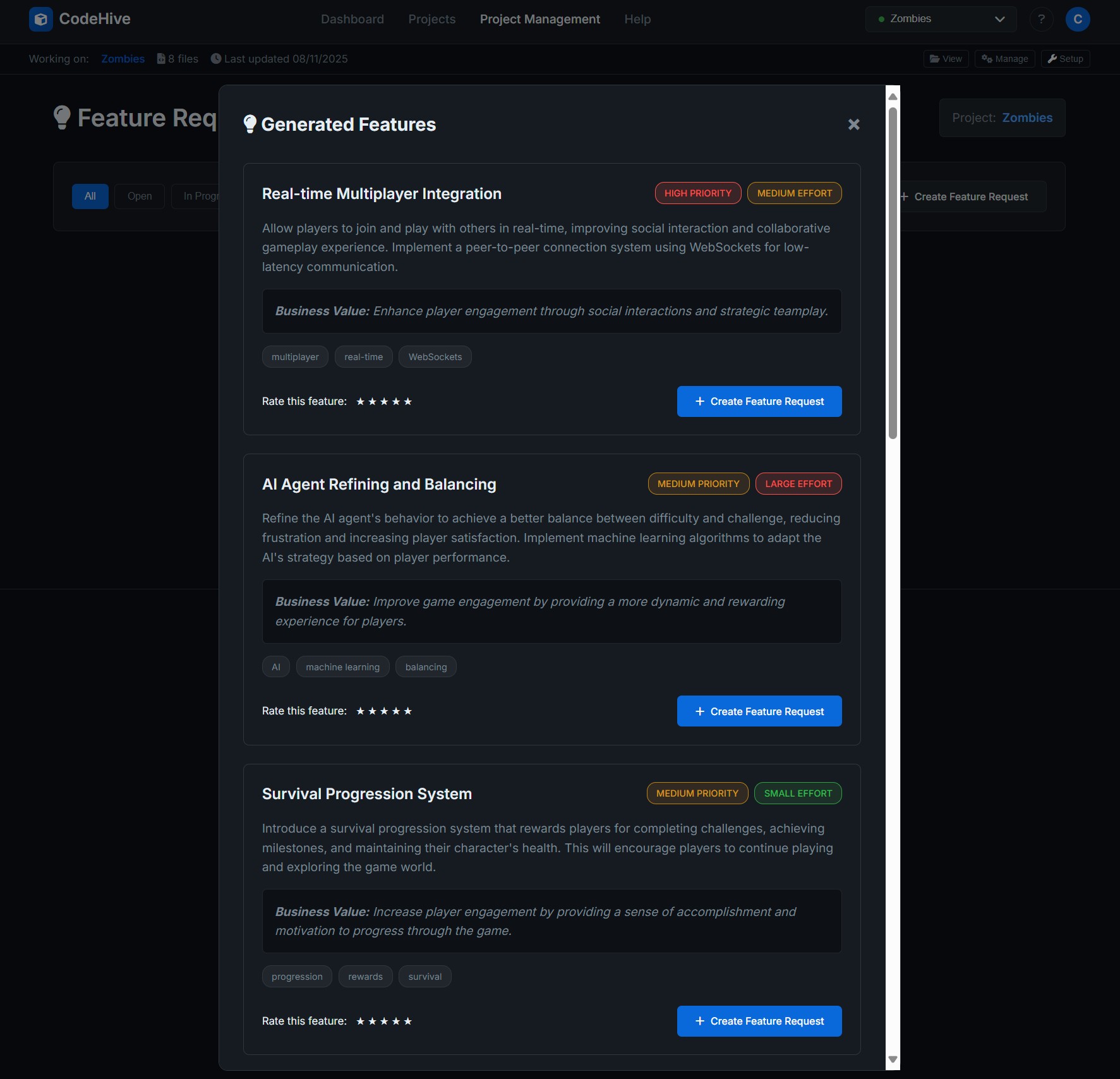Toggle a star rating for Survival Progression System
The width and height of the screenshot is (1120, 1079).
click(x=384, y=1021)
